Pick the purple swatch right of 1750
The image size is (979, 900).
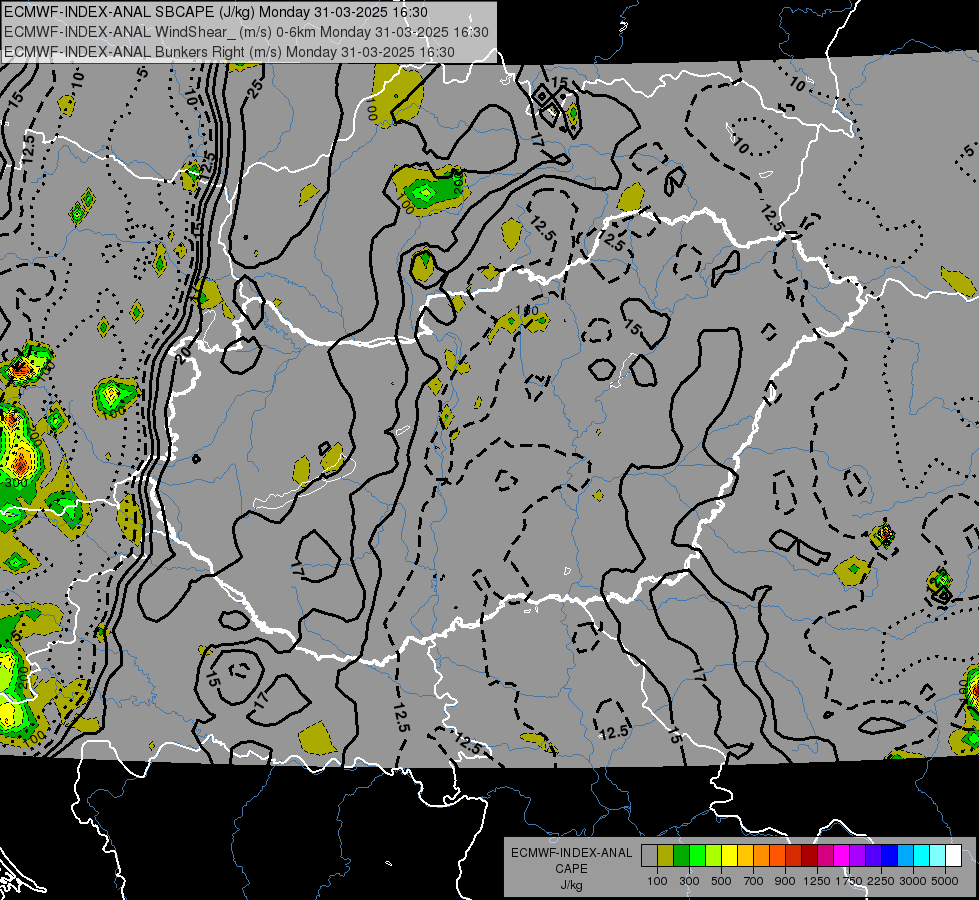tap(857, 855)
